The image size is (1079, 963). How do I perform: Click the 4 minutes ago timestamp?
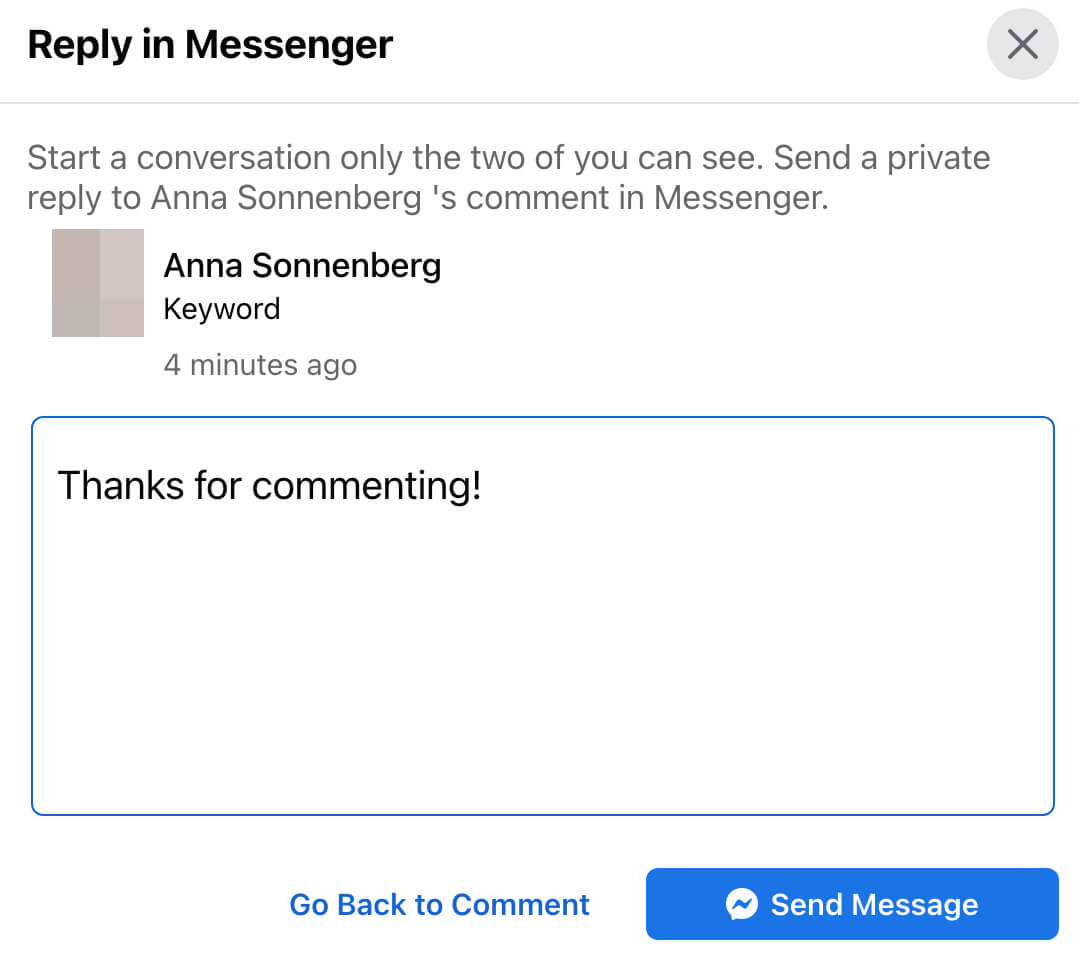[260, 365]
